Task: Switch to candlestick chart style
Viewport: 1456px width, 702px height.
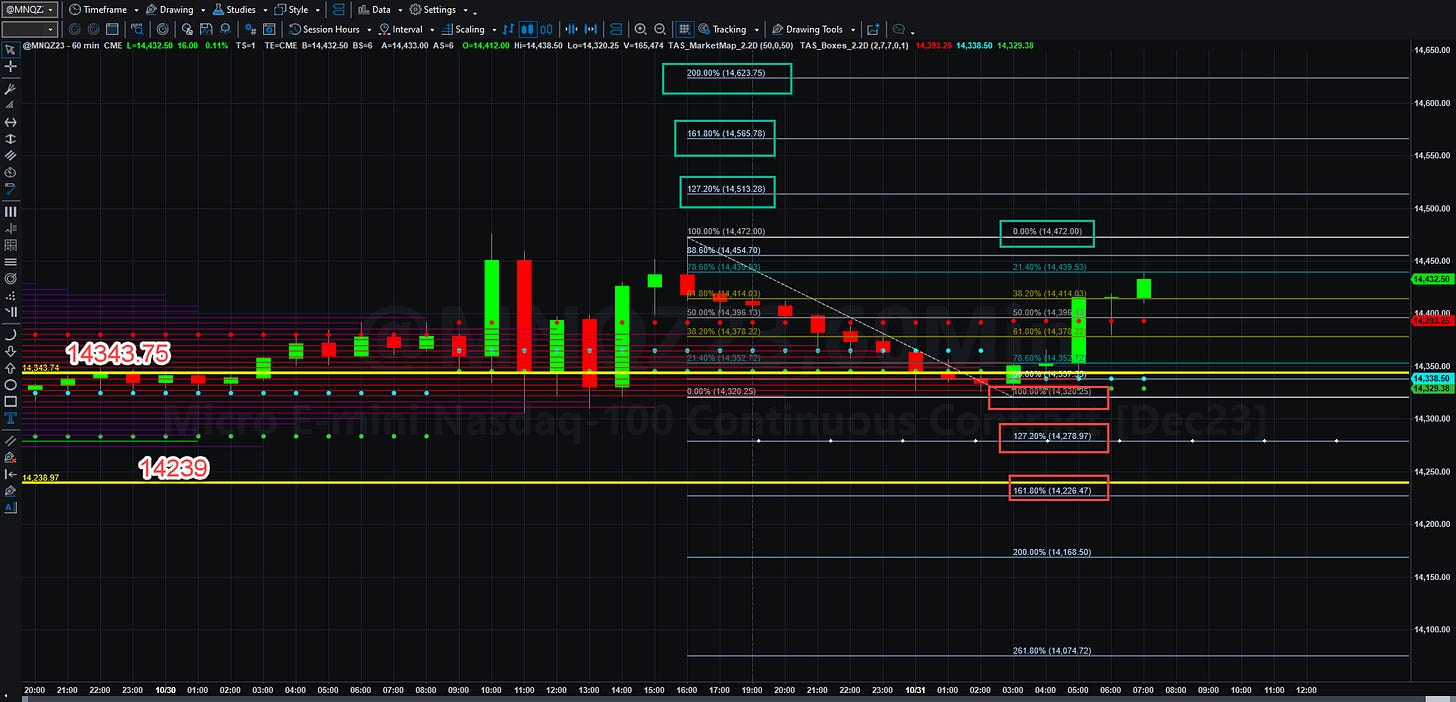Action: (x=528, y=30)
